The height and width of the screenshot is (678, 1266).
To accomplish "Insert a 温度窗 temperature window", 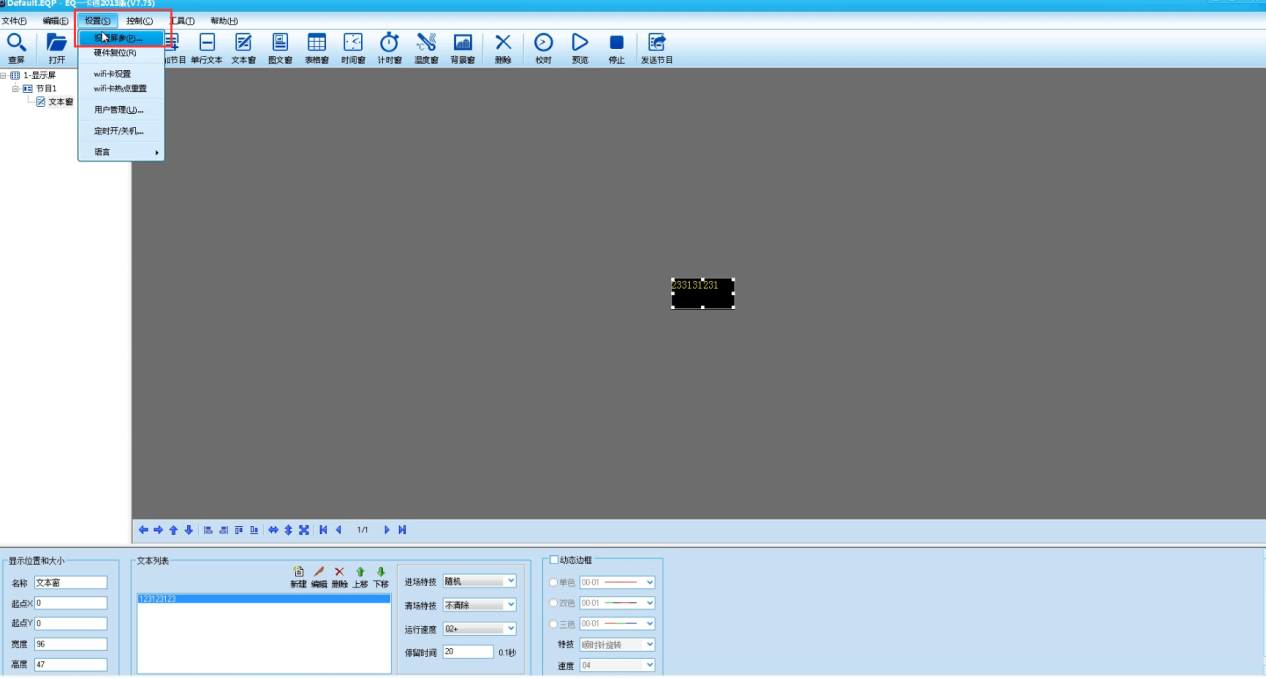I will click(426, 47).
